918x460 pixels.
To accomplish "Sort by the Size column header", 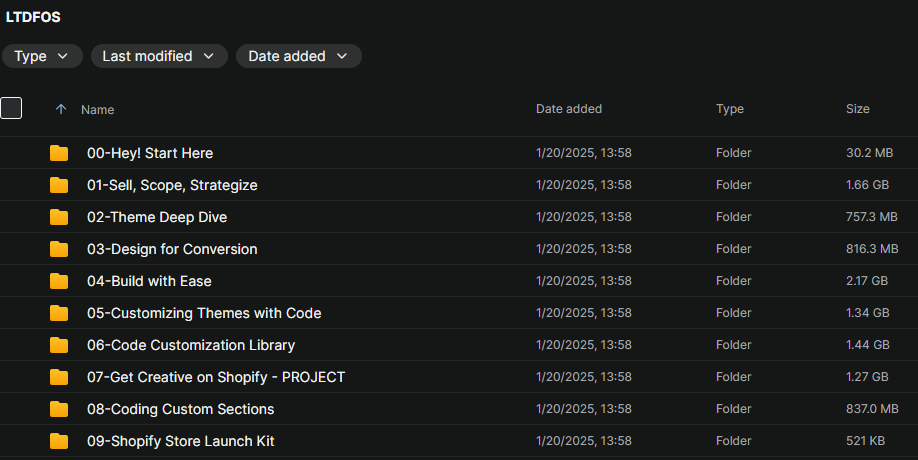I will point(857,108).
